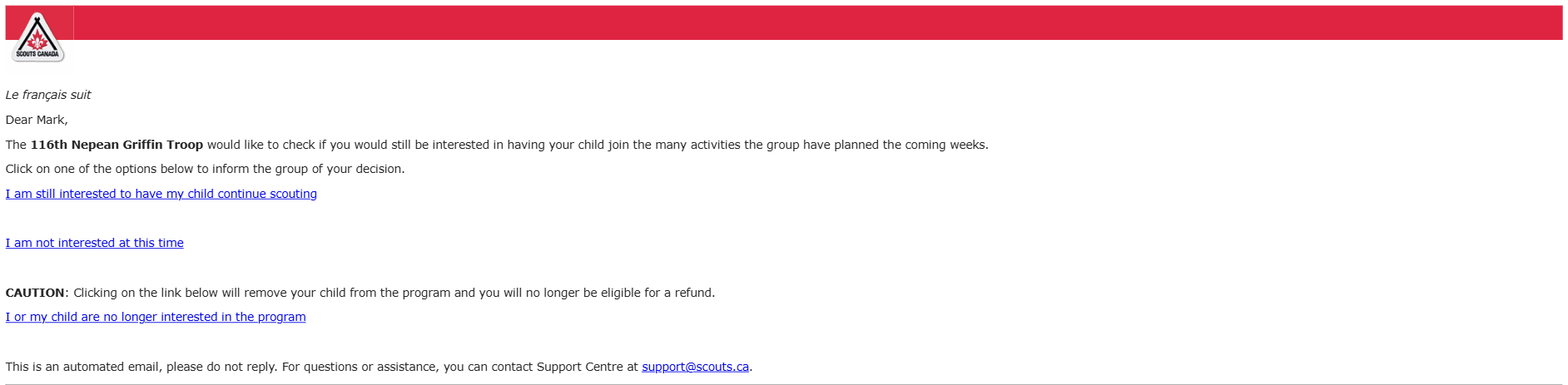The width and height of the screenshot is (1568, 385).
Task: Click the bold CAUTION word
Action: tap(35, 293)
